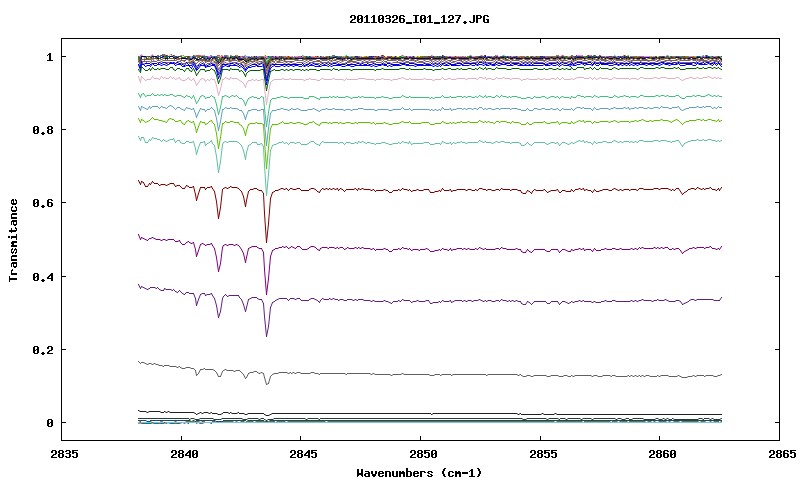Click the x-axis tick label 2845

[303, 454]
